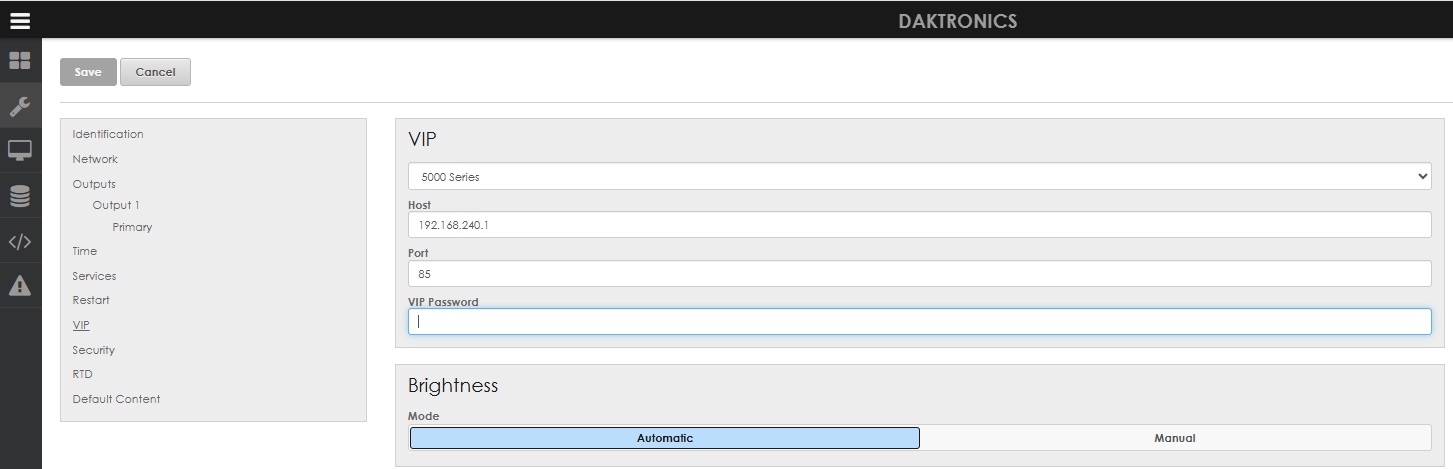Image resolution: width=1453 pixels, height=469 pixels.
Task: Click the Host address input field
Action: [x=919, y=225]
